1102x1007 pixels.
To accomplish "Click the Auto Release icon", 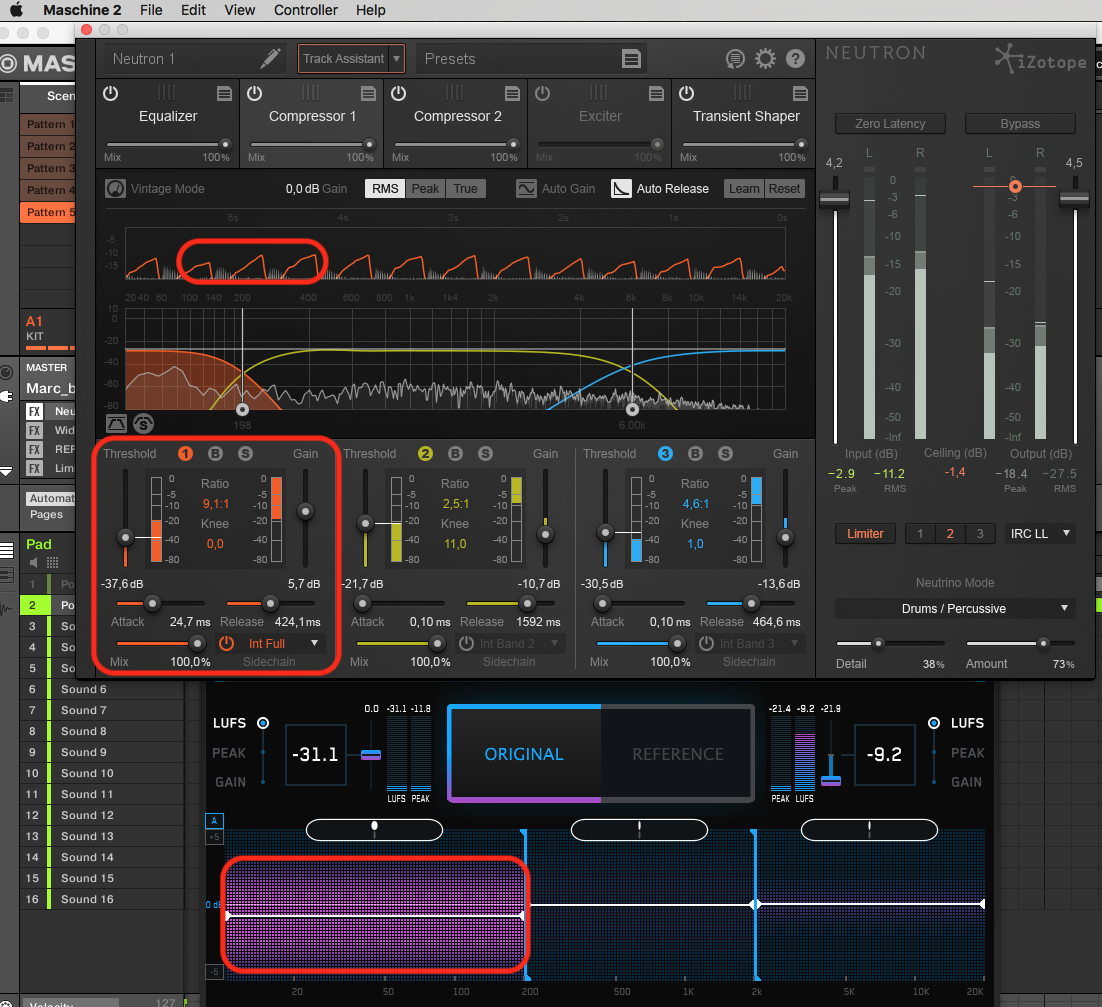I will coord(622,189).
